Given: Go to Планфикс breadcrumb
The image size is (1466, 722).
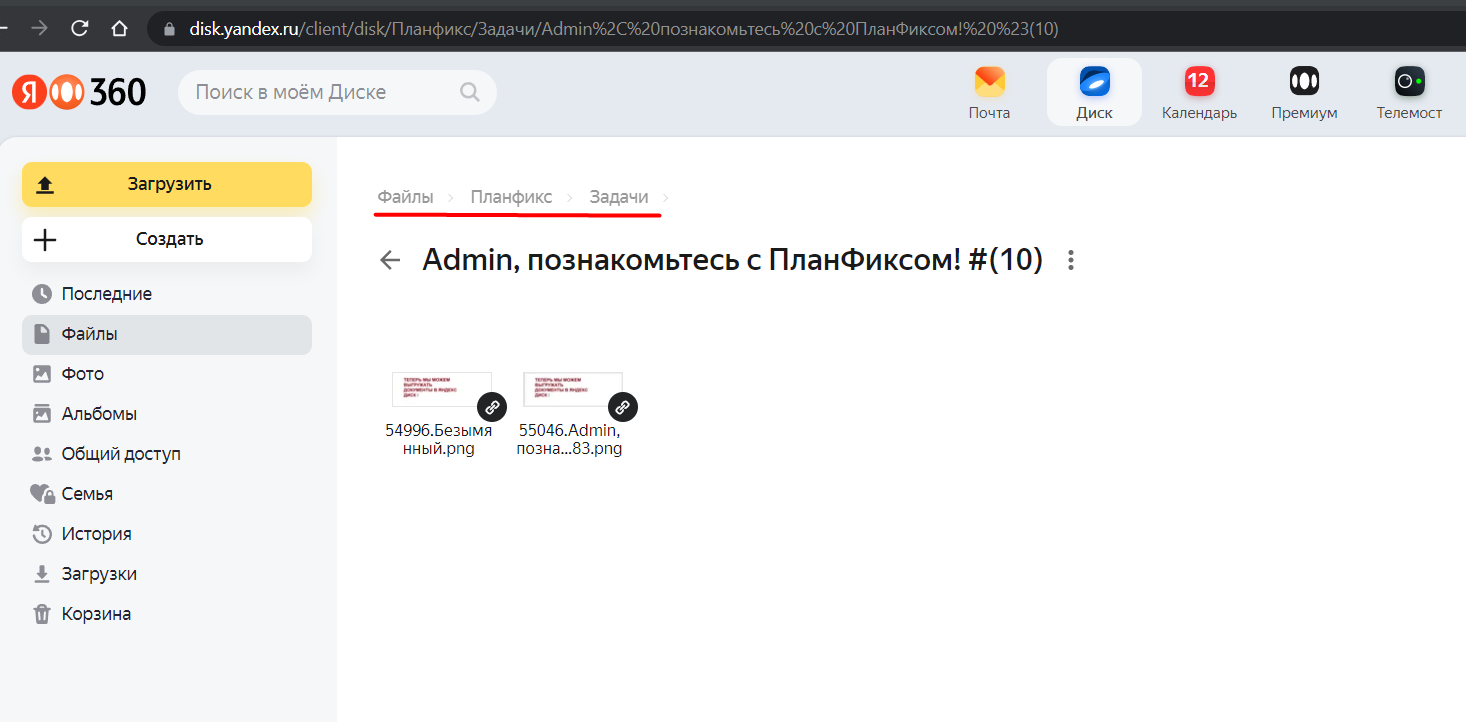Looking at the screenshot, I should point(511,197).
